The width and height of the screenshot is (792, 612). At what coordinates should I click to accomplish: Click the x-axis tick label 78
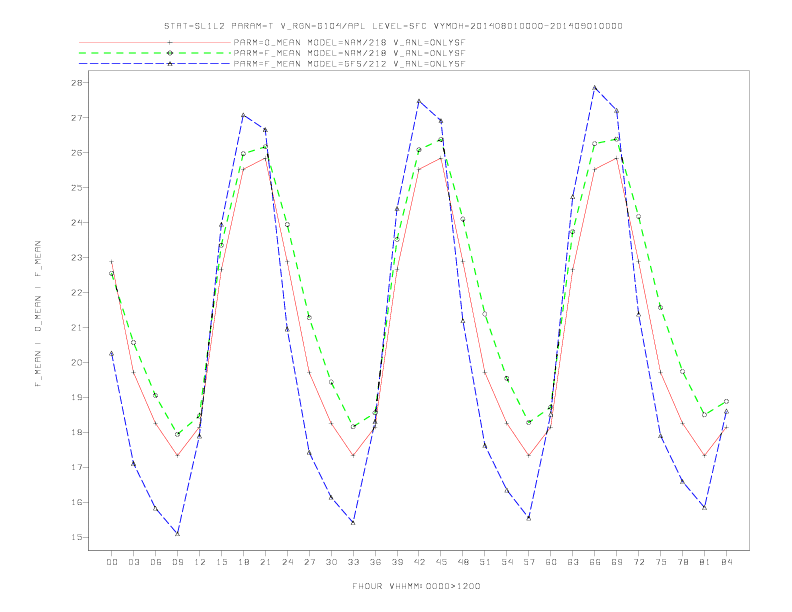(x=683, y=562)
